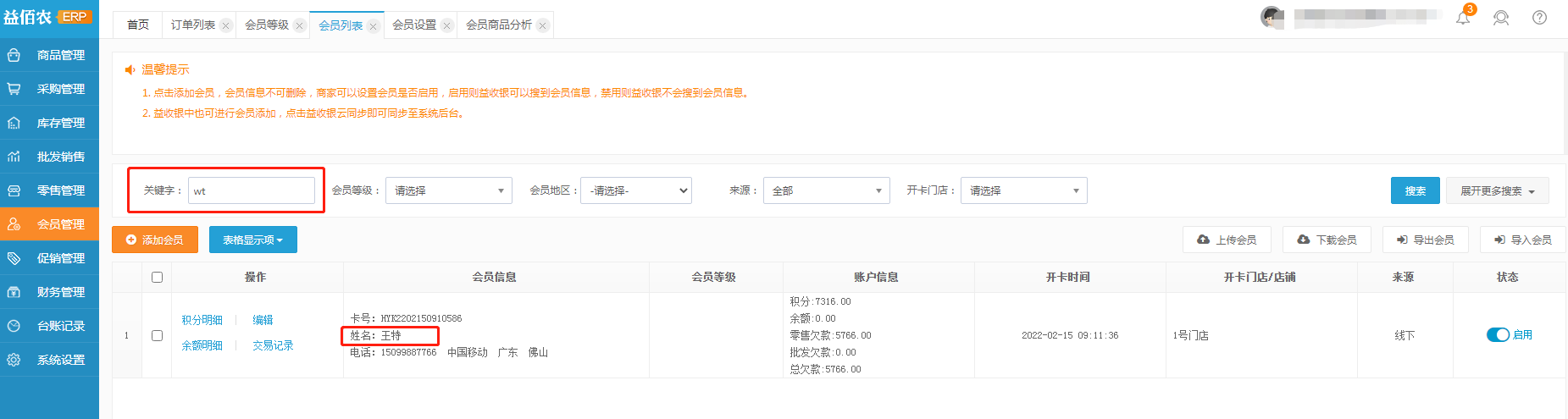Click the notification bell icon
Image resolution: width=1568 pixels, height=419 pixels.
click(x=1463, y=18)
